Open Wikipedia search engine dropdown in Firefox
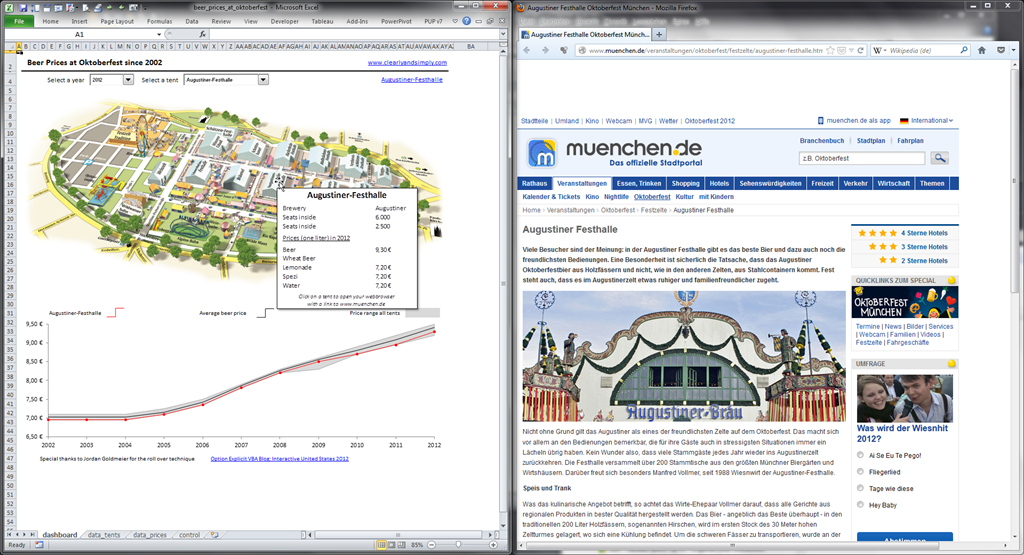The width and height of the screenshot is (1024, 555). 882,50
